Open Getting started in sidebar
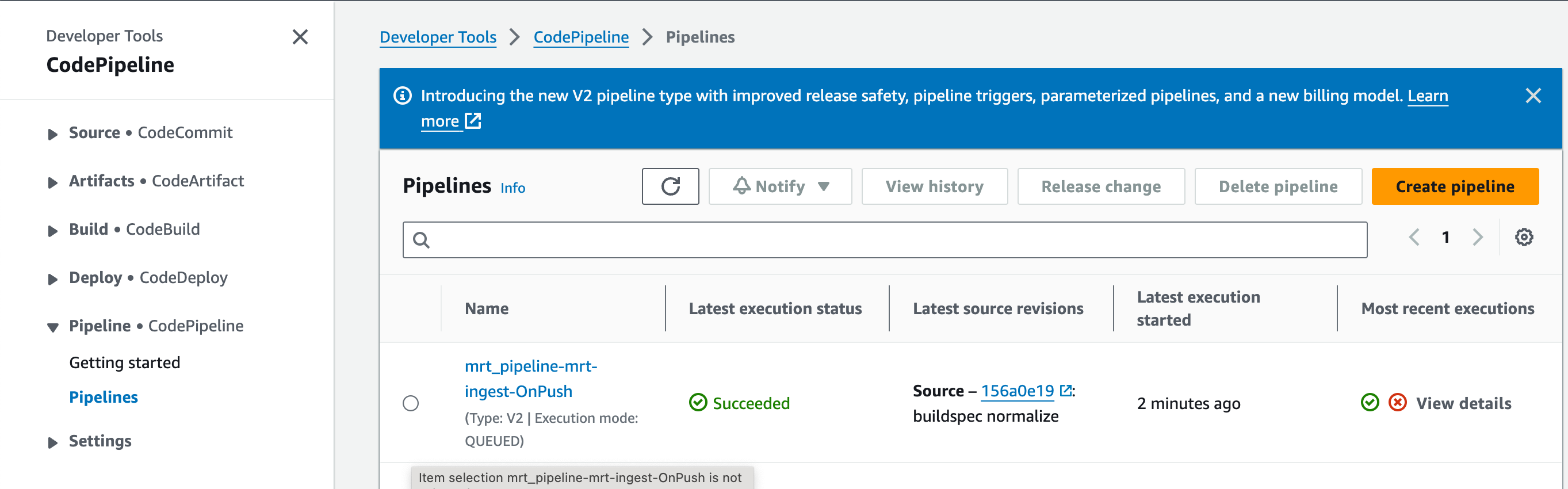1568x489 pixels. pyautogui.click(x=125, y=362)
